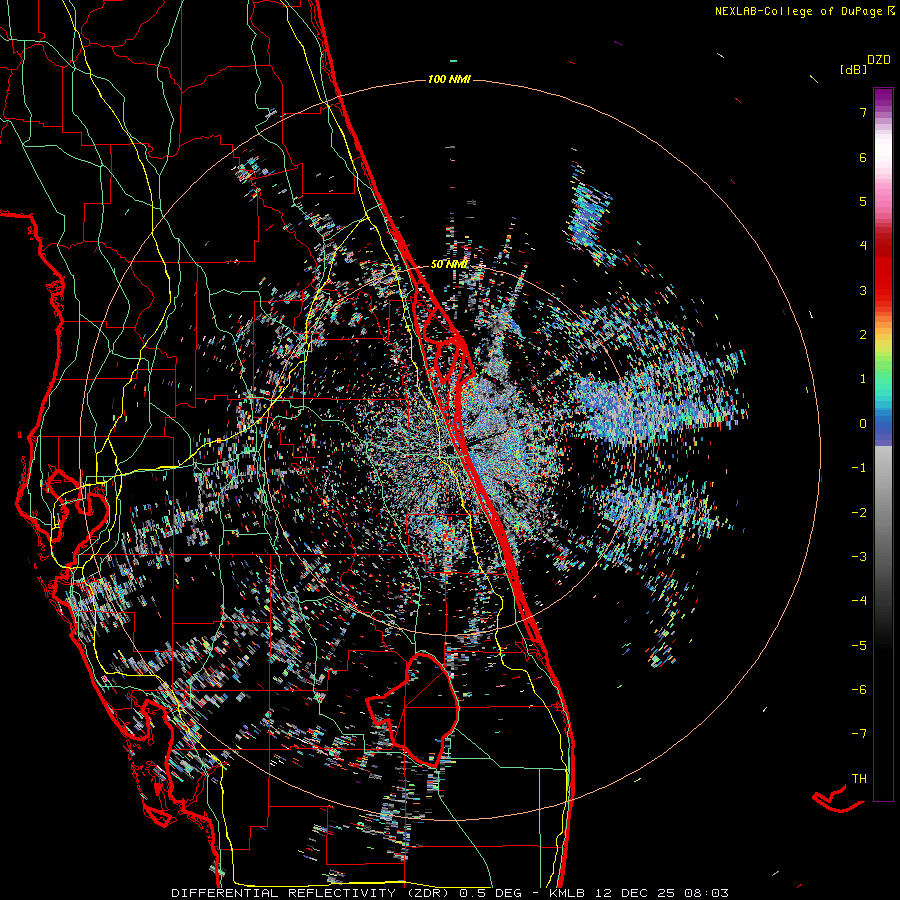Viewport: 900px width, 900px height.
Task: Click the -2 value on color scale
Action: click(x=859, y=513)
